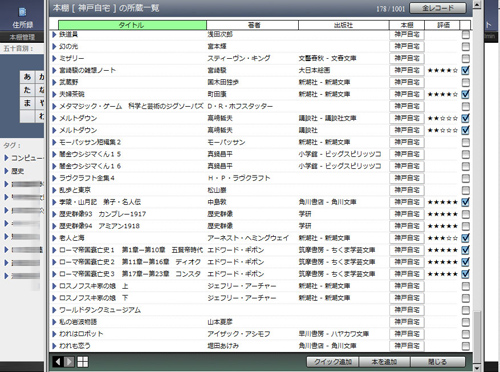Sort list by 評価 column header
This screenshot has width=500, height=372.
pos(442,25)
